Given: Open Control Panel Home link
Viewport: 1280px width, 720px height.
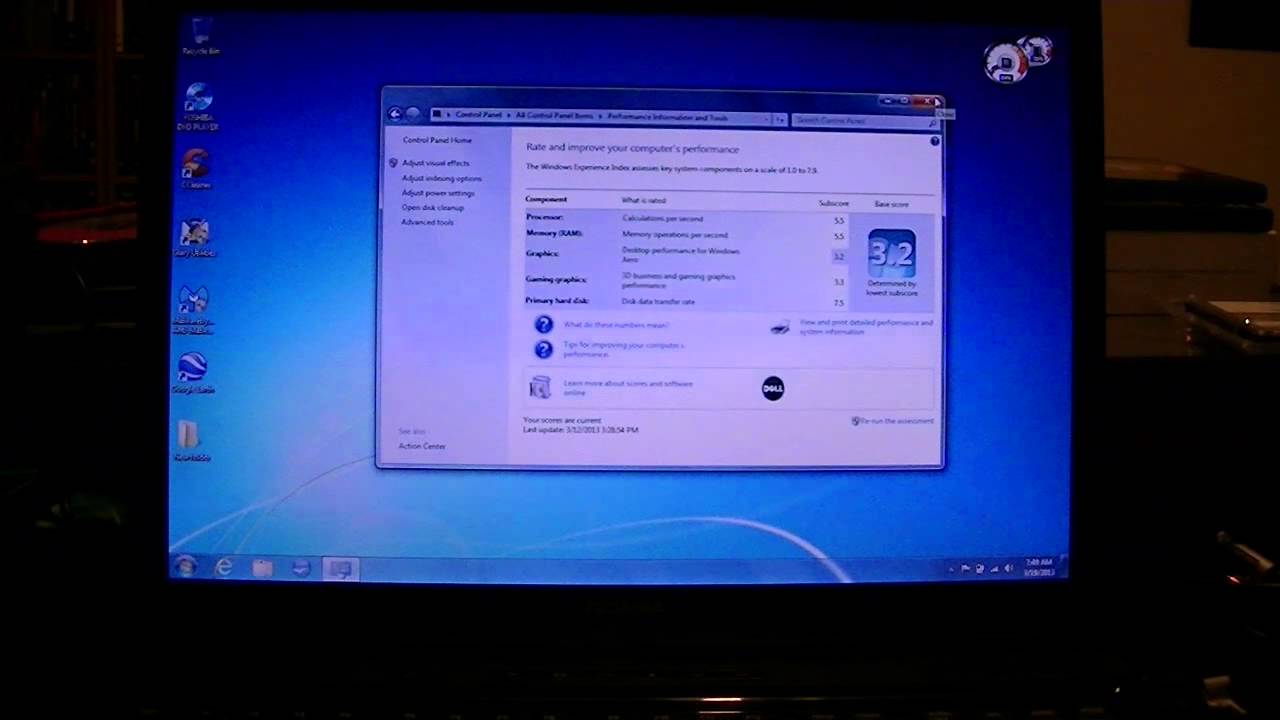Looking at the screenshot, I should coord(437,140).
